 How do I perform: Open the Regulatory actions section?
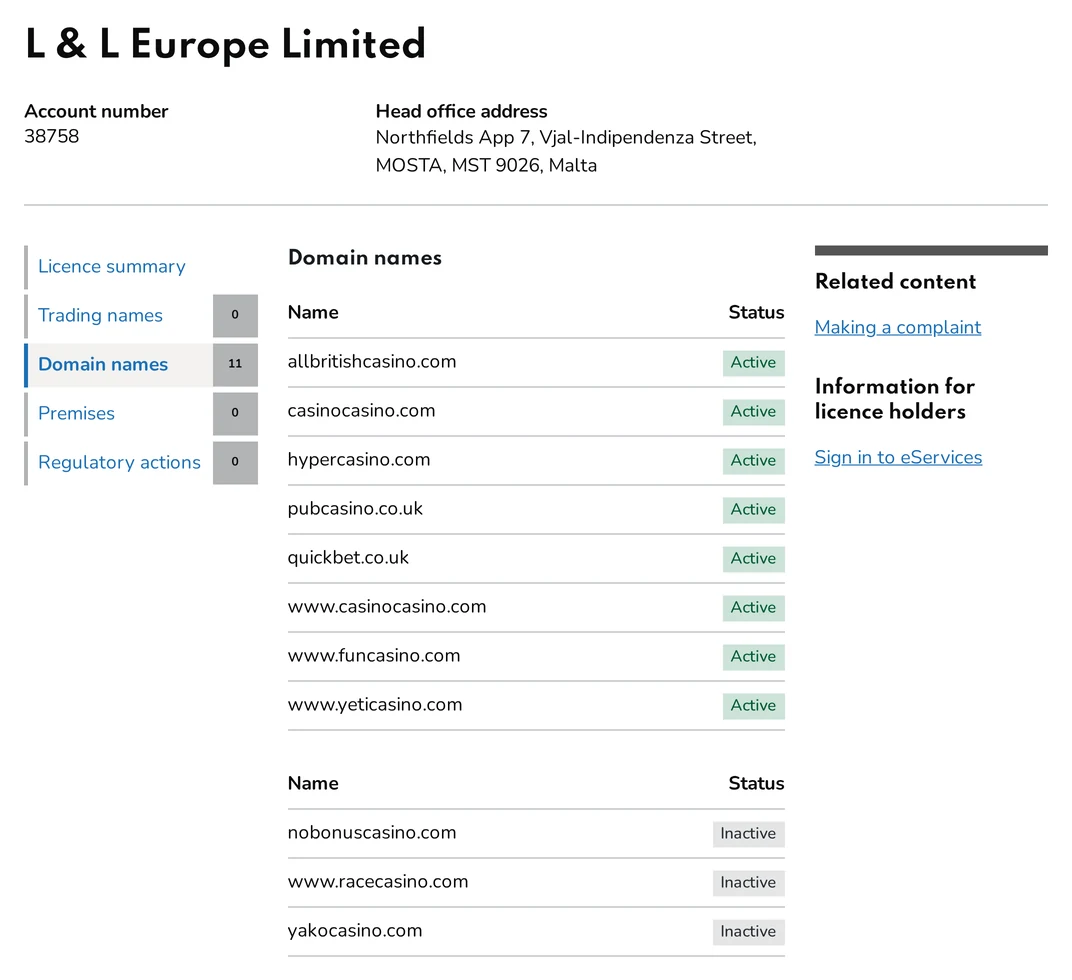click(x=120, y=462)
